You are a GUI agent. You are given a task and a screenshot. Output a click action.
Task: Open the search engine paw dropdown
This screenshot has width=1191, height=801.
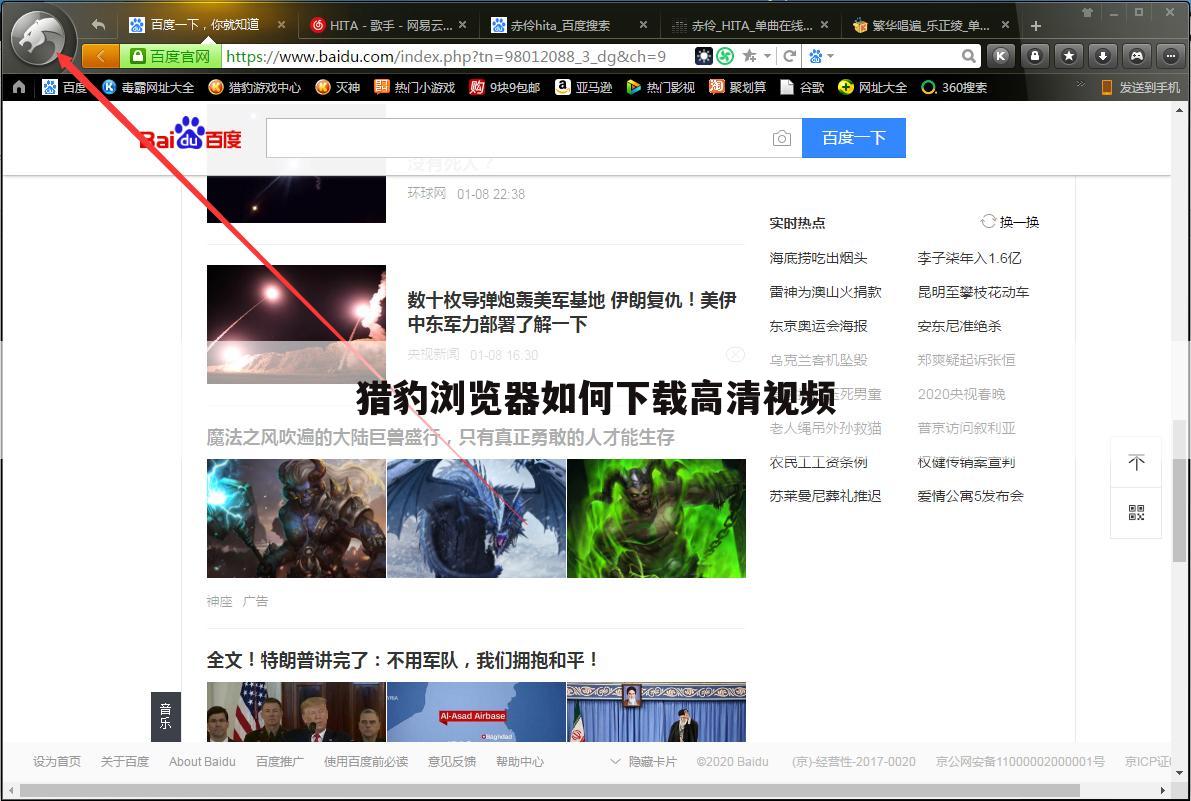tap(821, 56)
